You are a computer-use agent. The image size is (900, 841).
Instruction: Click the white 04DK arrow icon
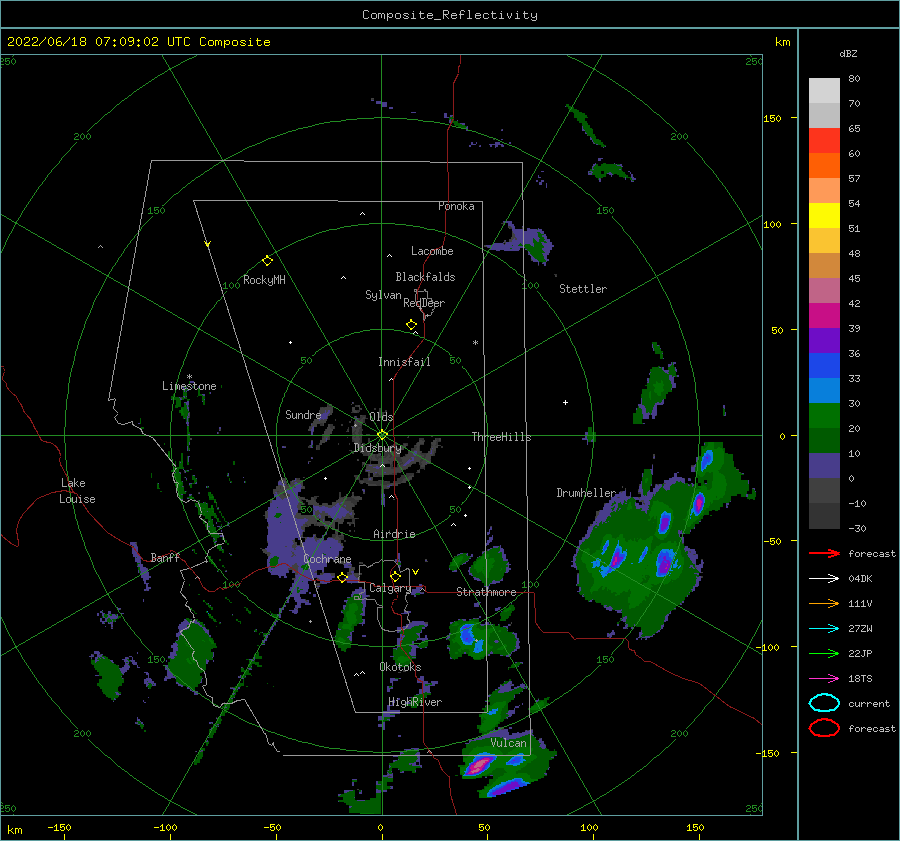point(824,578)
